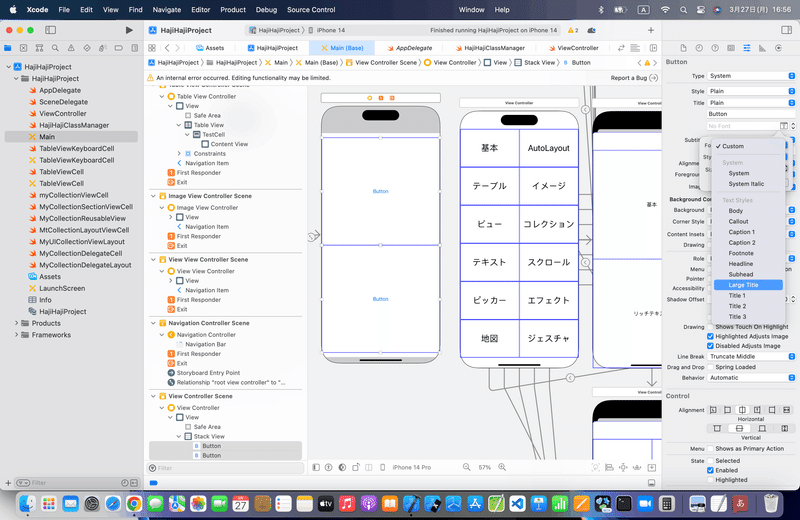Image resolution: width=800 pixels, height=520 pixels.
Task: Click the outline Filter field
Action: (226, 468)
